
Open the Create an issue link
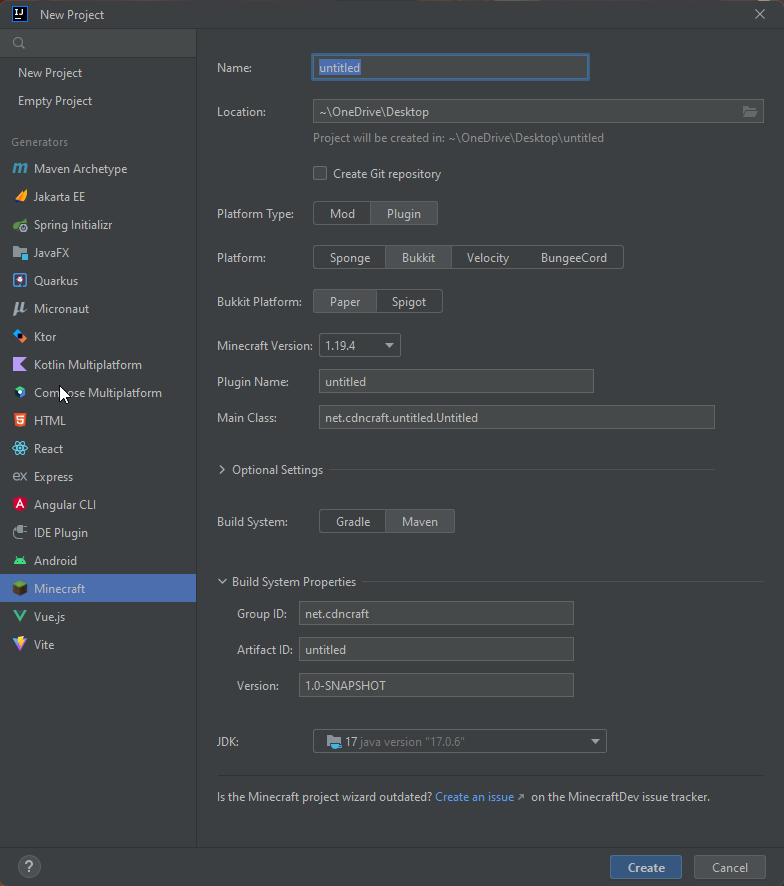click(474, 796)
